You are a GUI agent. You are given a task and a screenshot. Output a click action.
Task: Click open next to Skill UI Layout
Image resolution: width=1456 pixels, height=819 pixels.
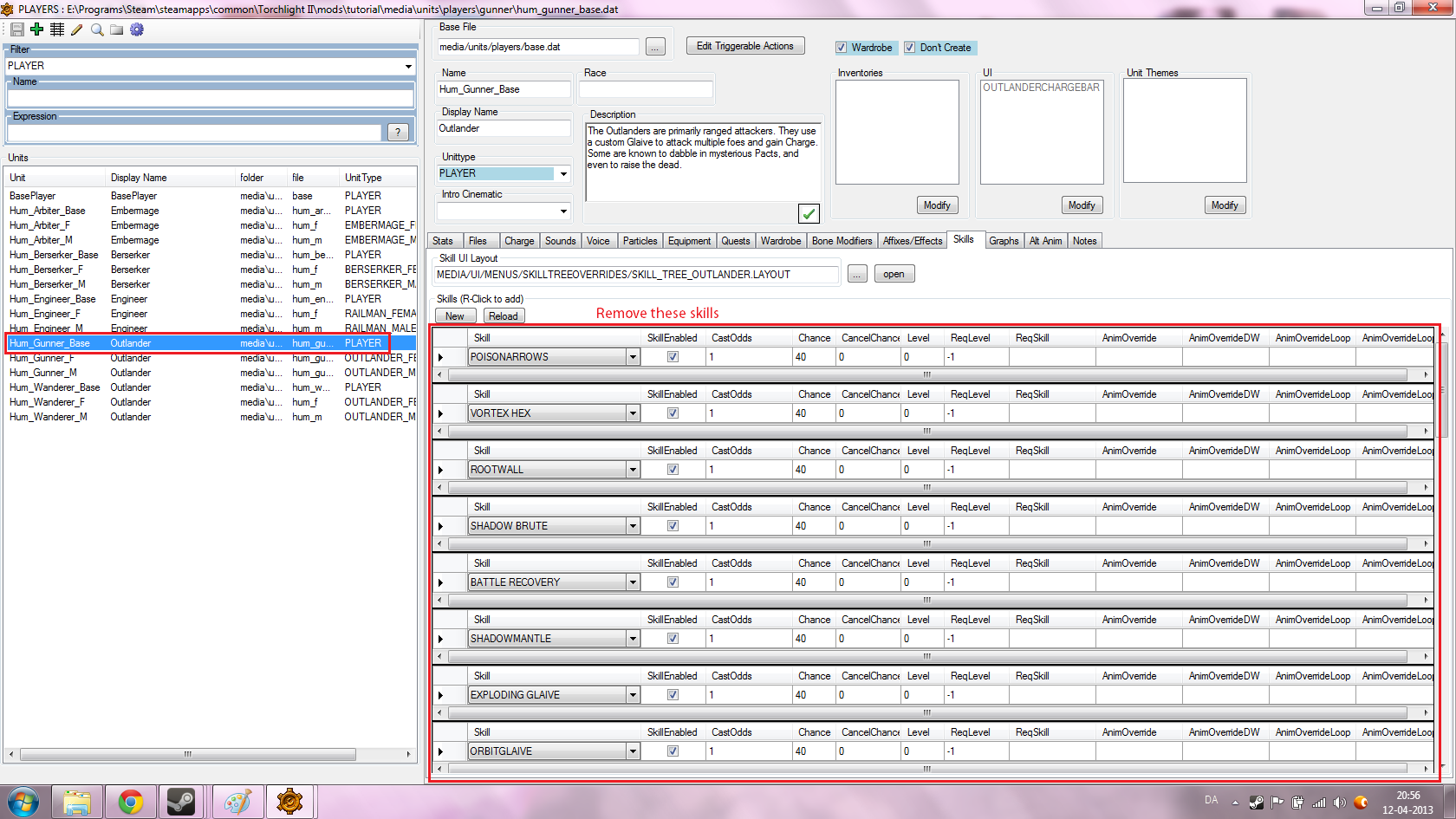(x=894, y=274)
